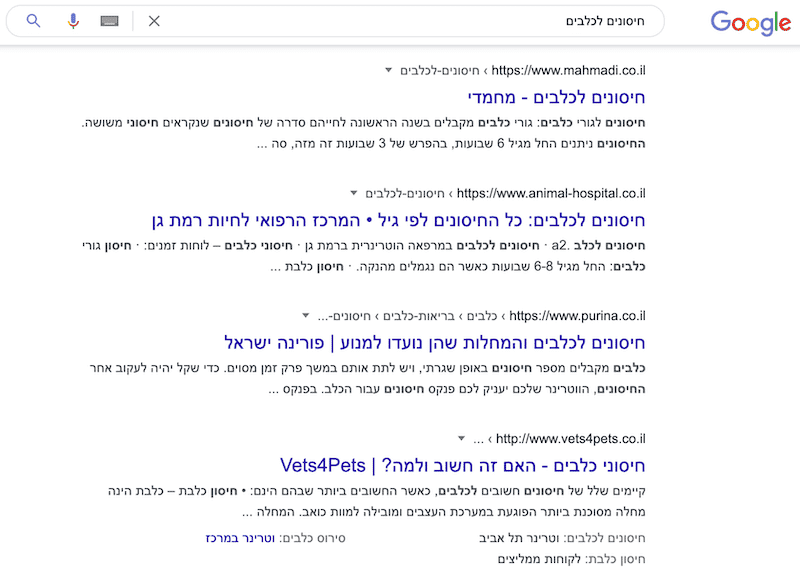Click the https://www.animal-hospital.co.il URL

tap(551, 193)
